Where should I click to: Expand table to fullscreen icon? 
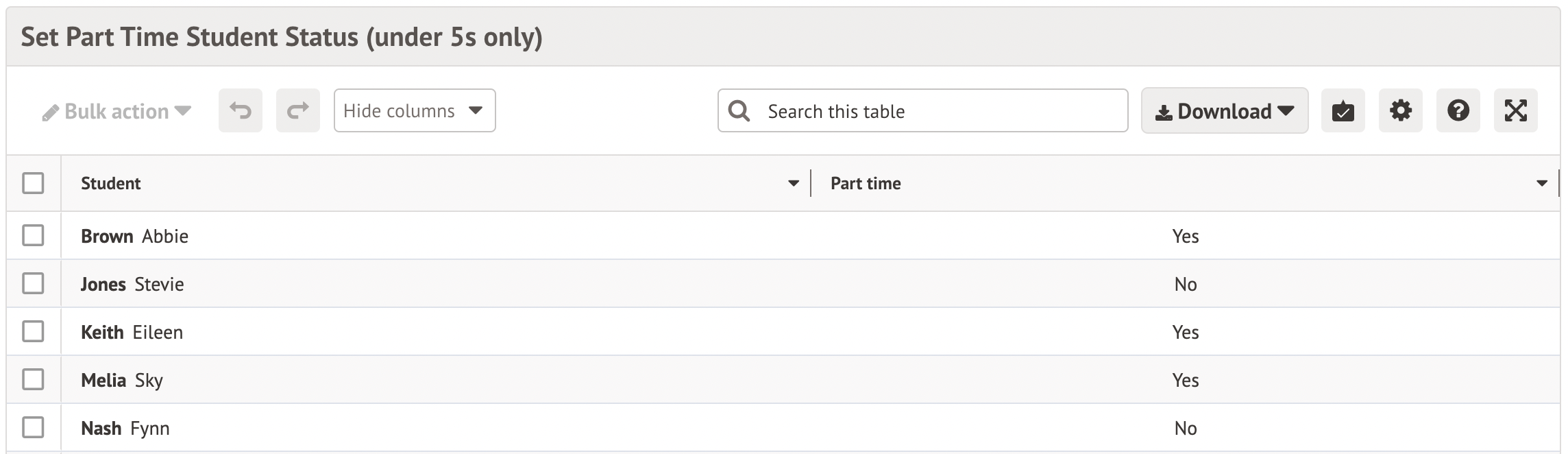coord(1515,110)
